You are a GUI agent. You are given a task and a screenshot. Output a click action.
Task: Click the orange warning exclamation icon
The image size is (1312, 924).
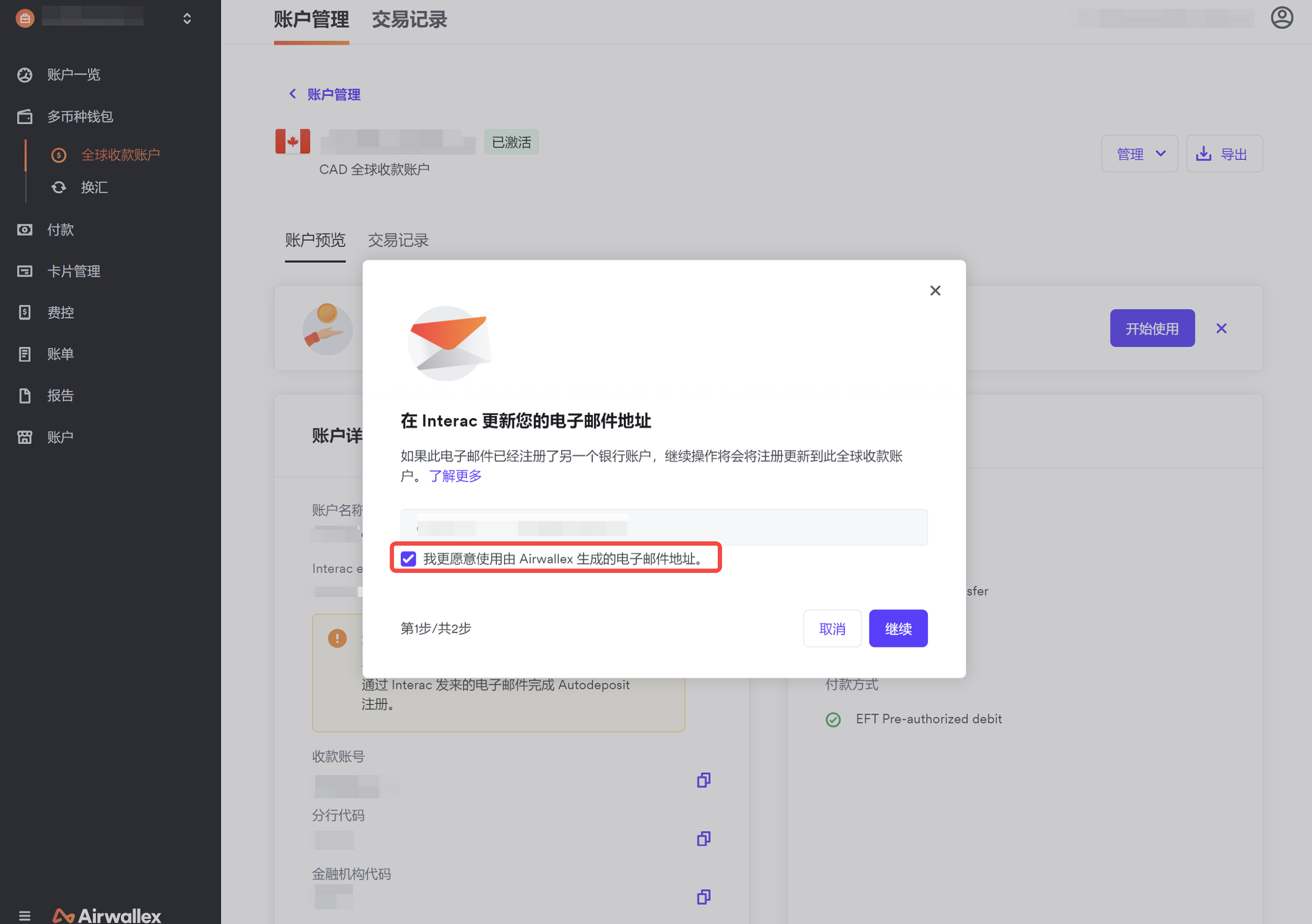click(x=337, y=638)
